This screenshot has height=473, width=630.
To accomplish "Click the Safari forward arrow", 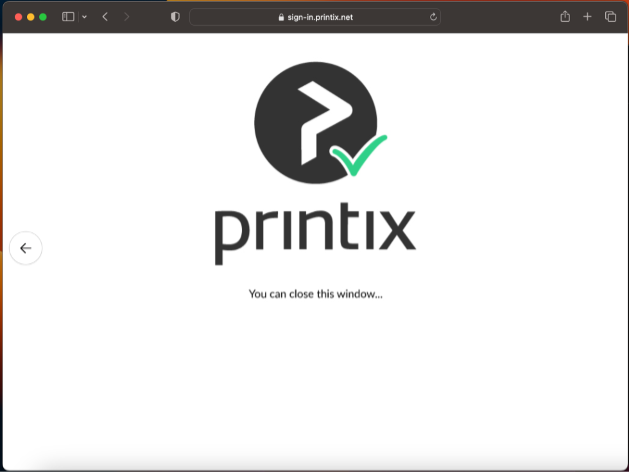I will tap(127, 17).
